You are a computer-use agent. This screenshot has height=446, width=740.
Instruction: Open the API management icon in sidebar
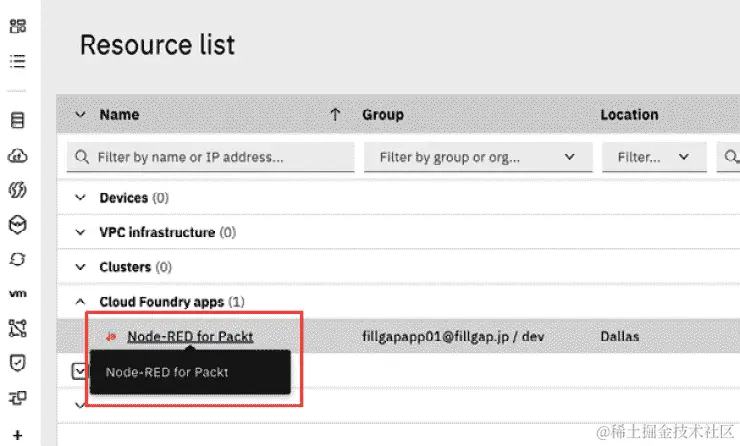click(x=17, y=398)
